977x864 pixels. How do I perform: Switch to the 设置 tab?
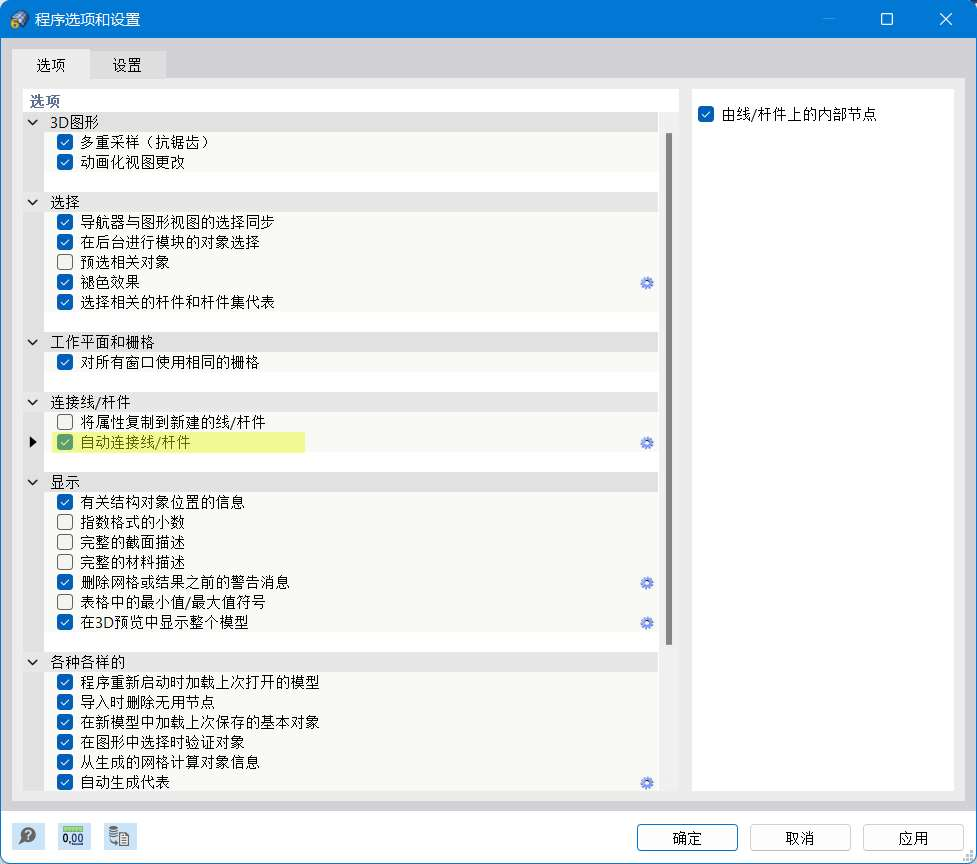tap(128, 64)
